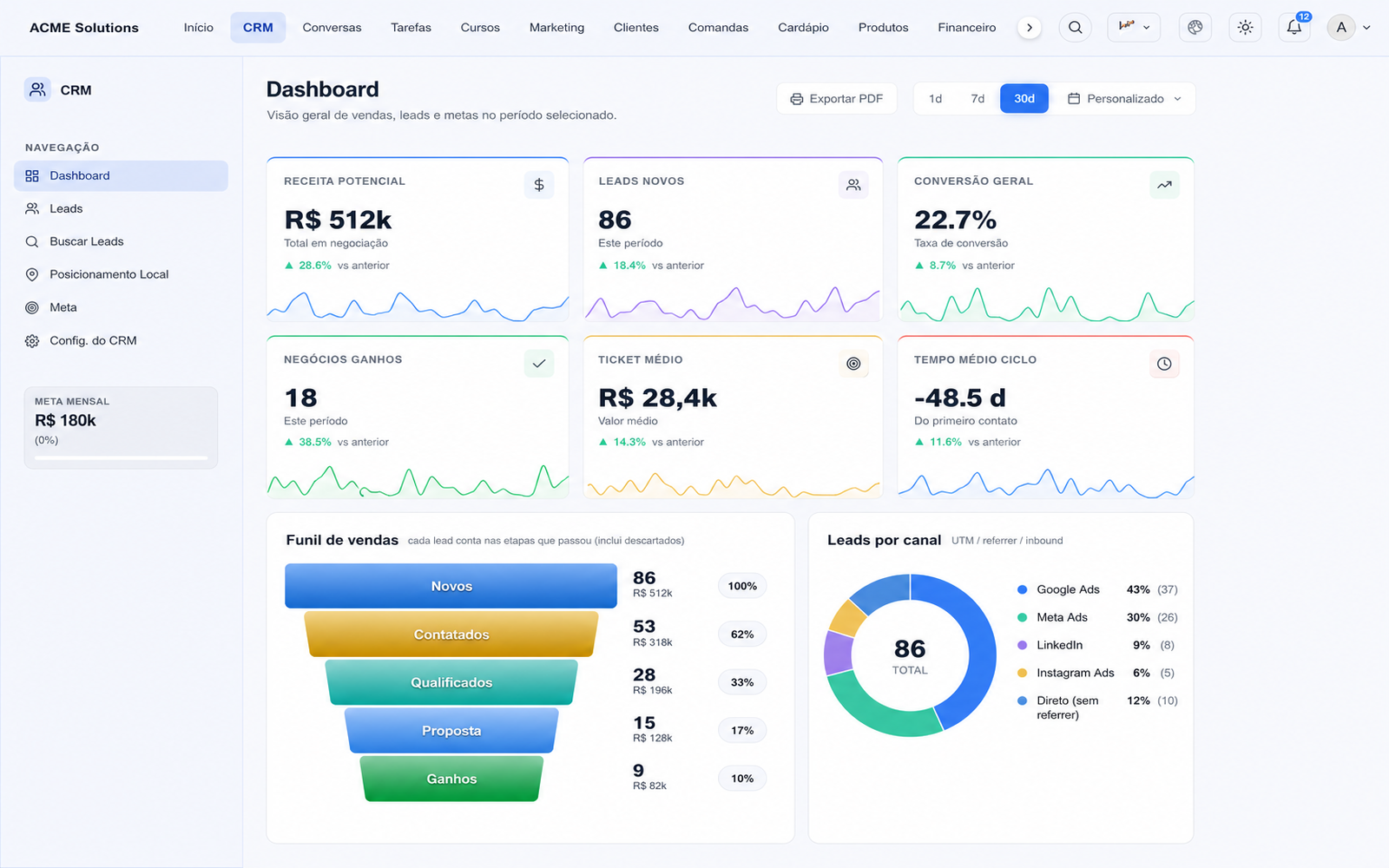The image size is (1389, 868).
Task: Switch to the Conversas tab
Action: click(x=332, y=28)
